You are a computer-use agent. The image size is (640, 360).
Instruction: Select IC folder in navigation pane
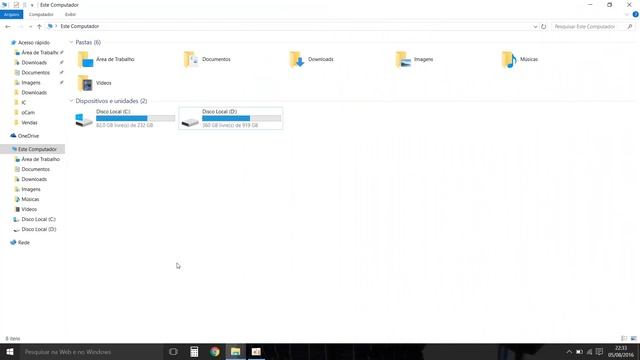tap(24, 102)
